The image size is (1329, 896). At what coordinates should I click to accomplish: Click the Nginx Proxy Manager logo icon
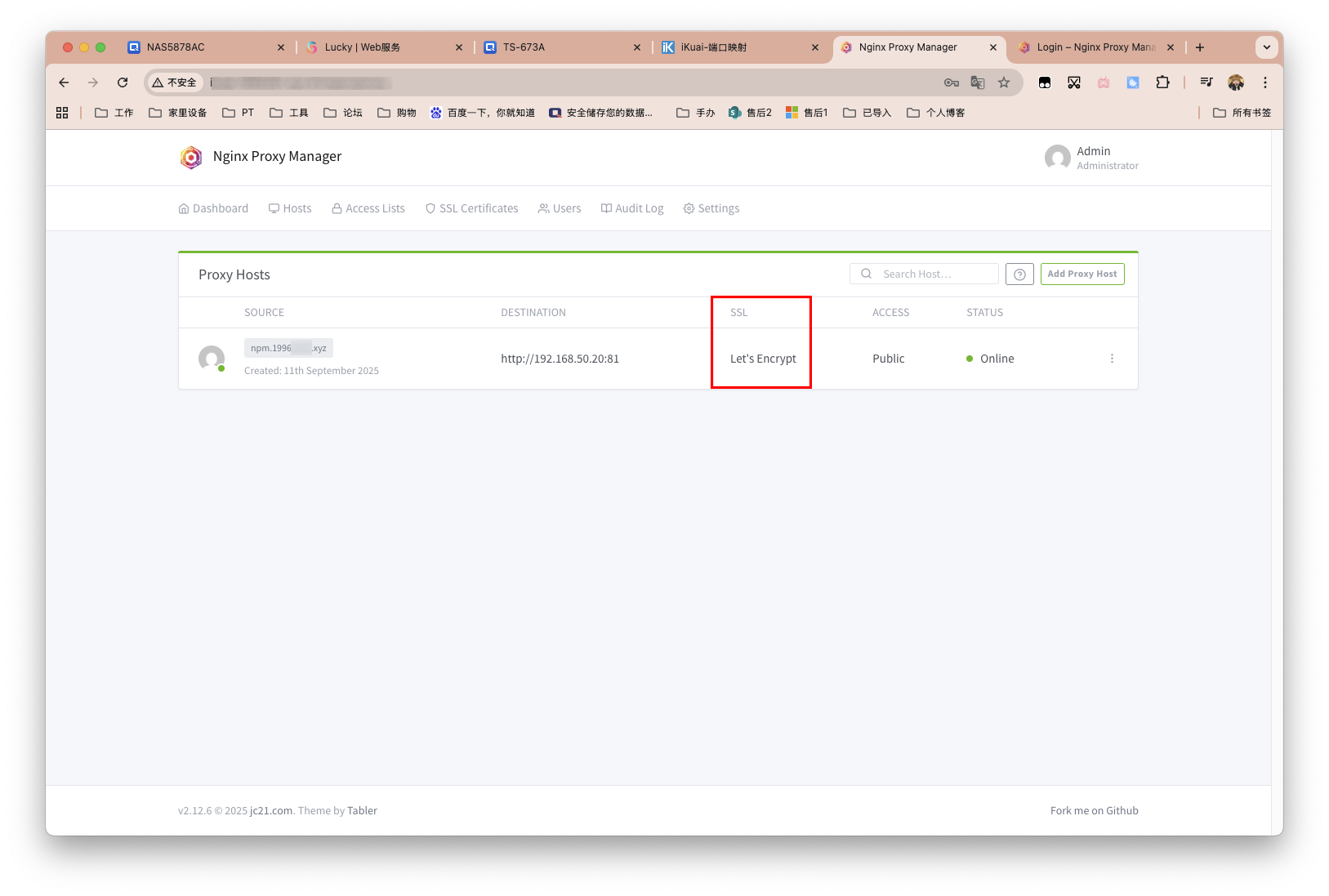(x=191, y=157)
